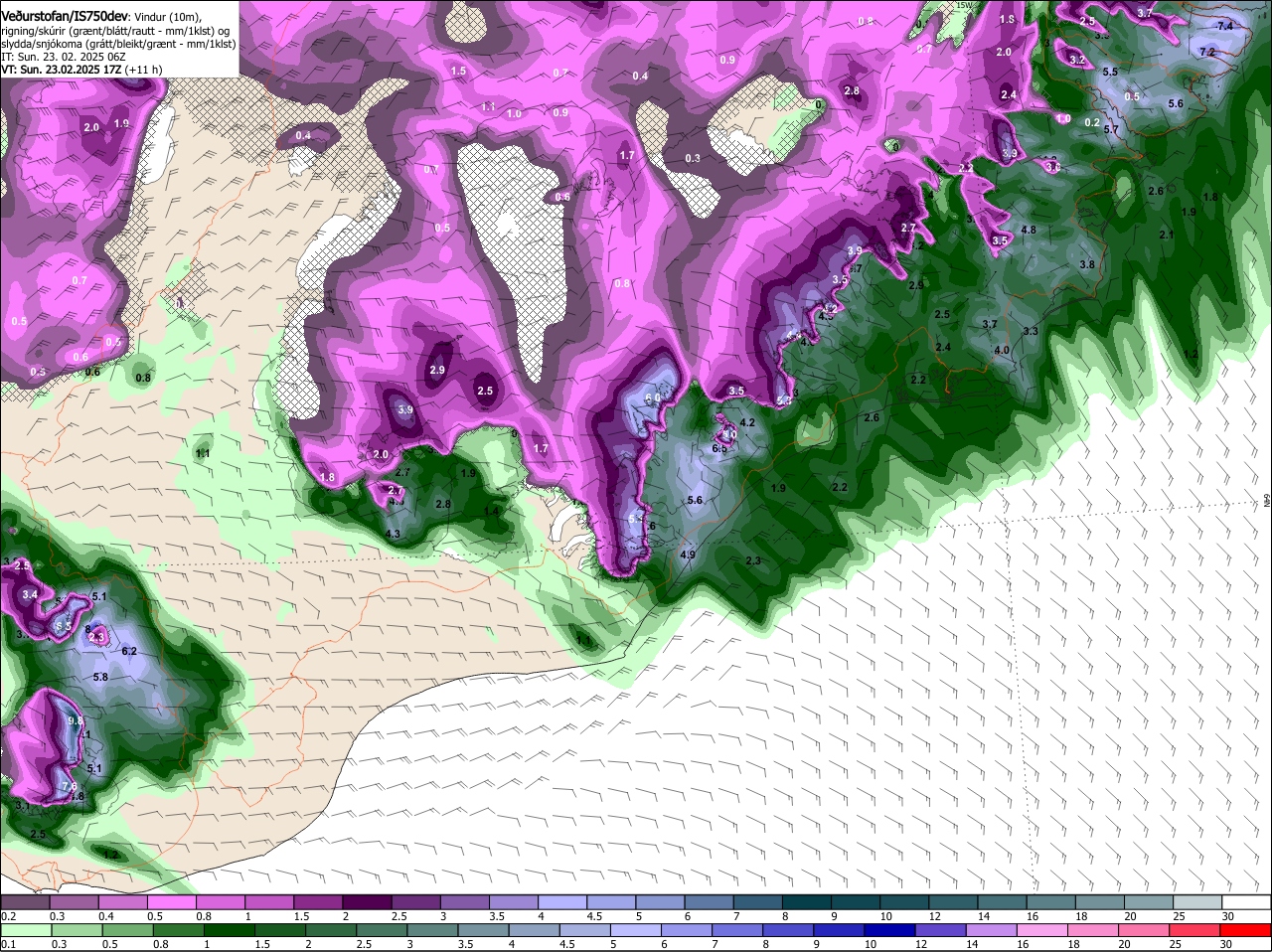This screenshot has width=1272, height=952.
Task: Click the 9.8 precipitation value on the map
Action: (x=76, y=720)
